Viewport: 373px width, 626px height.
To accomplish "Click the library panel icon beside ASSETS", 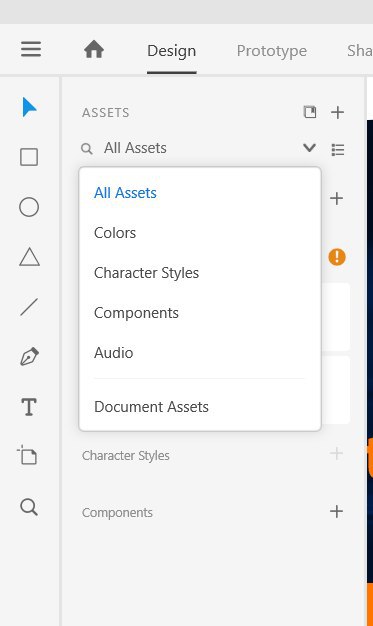I will 310,112.
